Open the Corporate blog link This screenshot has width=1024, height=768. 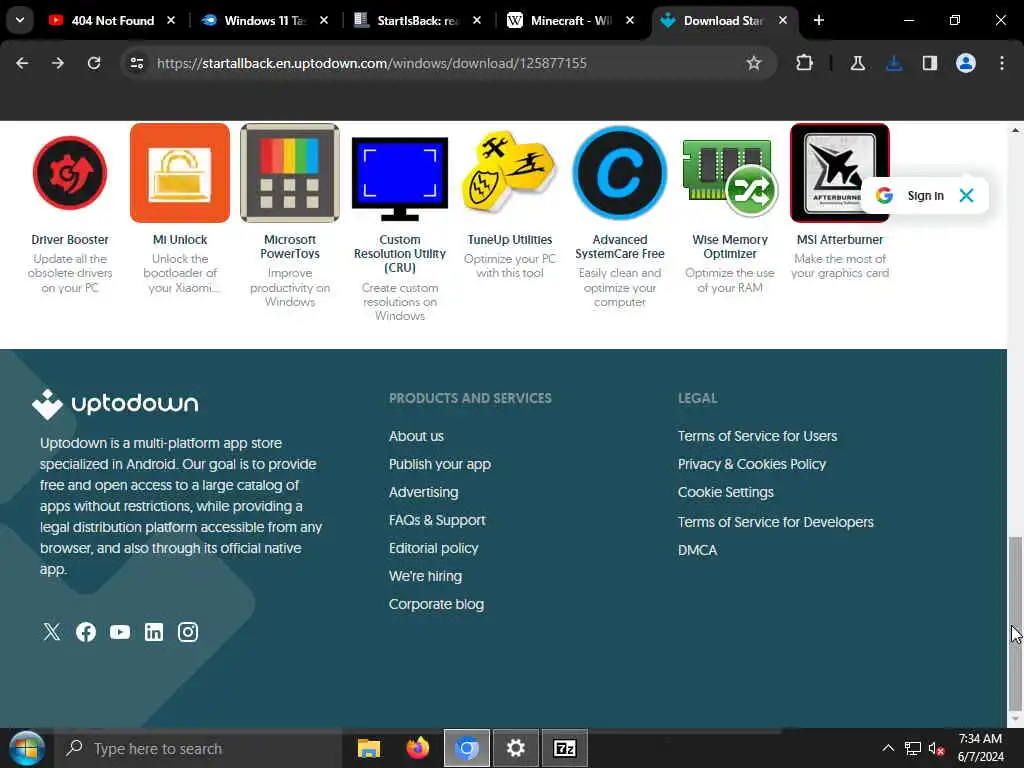tap(436, 604)
